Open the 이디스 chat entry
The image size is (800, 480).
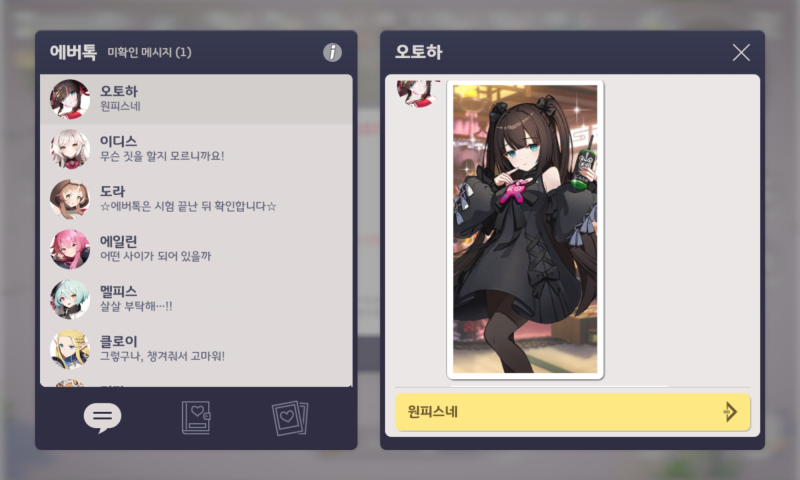[196, 149]
